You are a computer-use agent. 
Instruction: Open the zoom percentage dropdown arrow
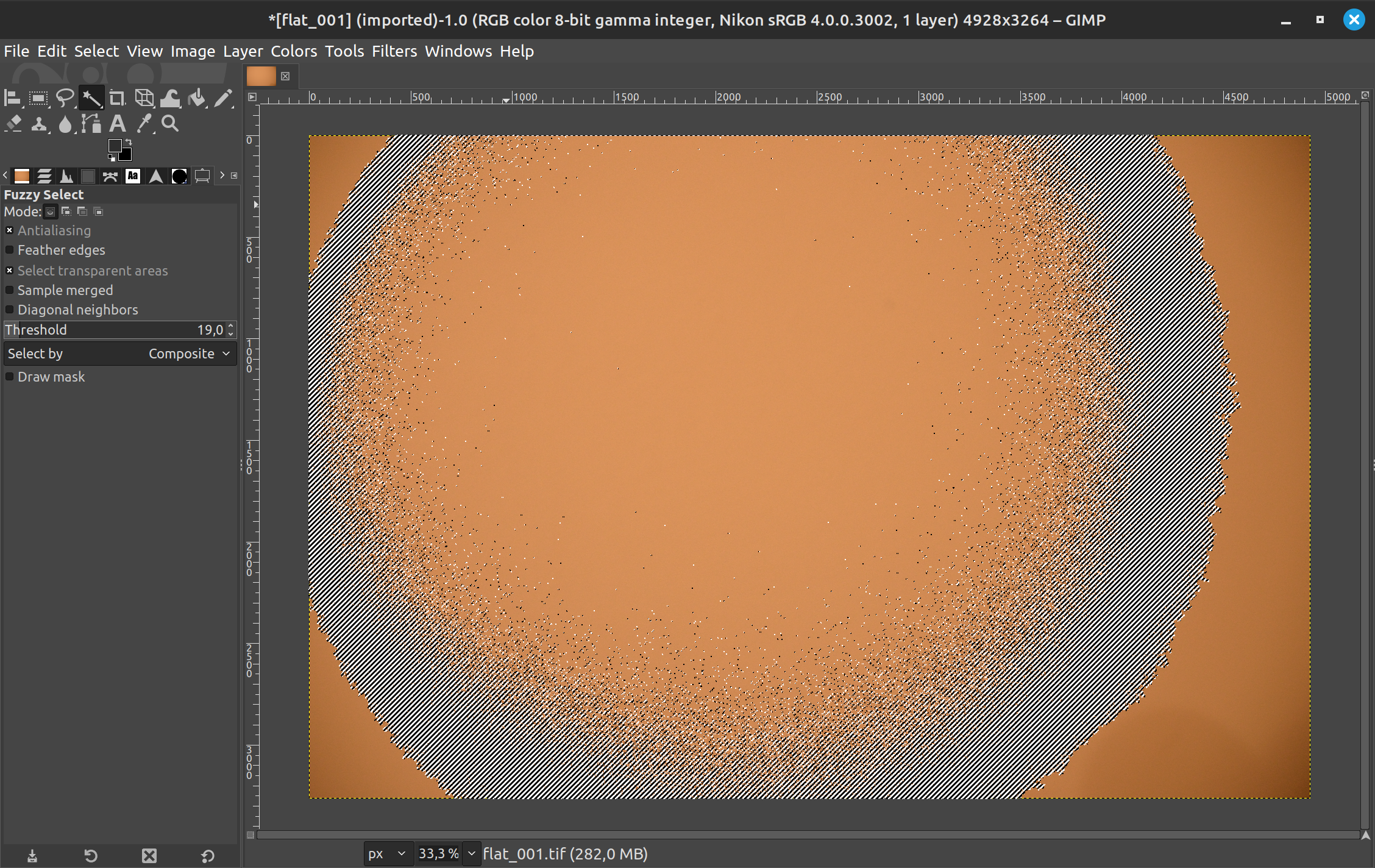(471, 853)
